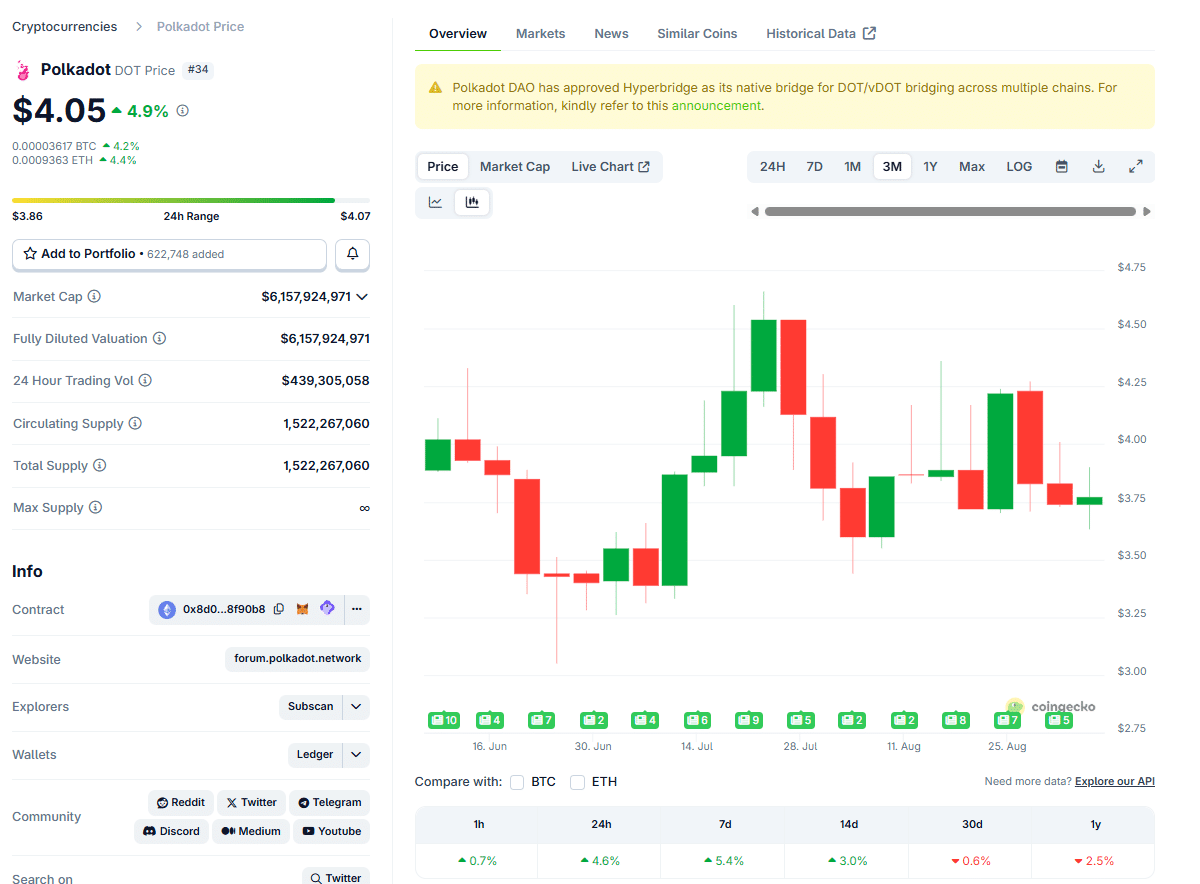
Task: Open the Overview tab
Action: (458, 34)
